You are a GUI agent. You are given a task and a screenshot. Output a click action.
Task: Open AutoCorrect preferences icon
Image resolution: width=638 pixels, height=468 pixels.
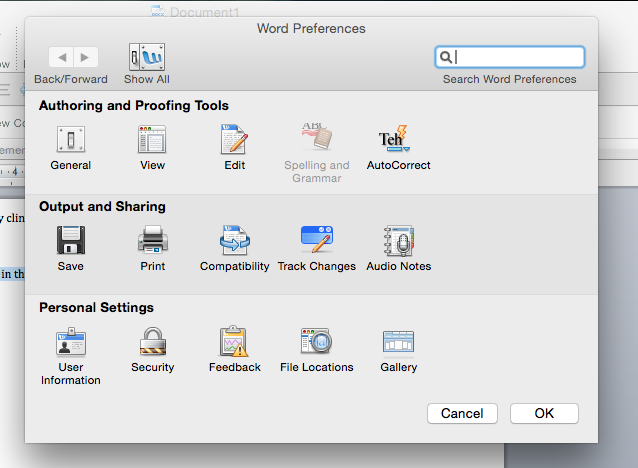(394, 139)
